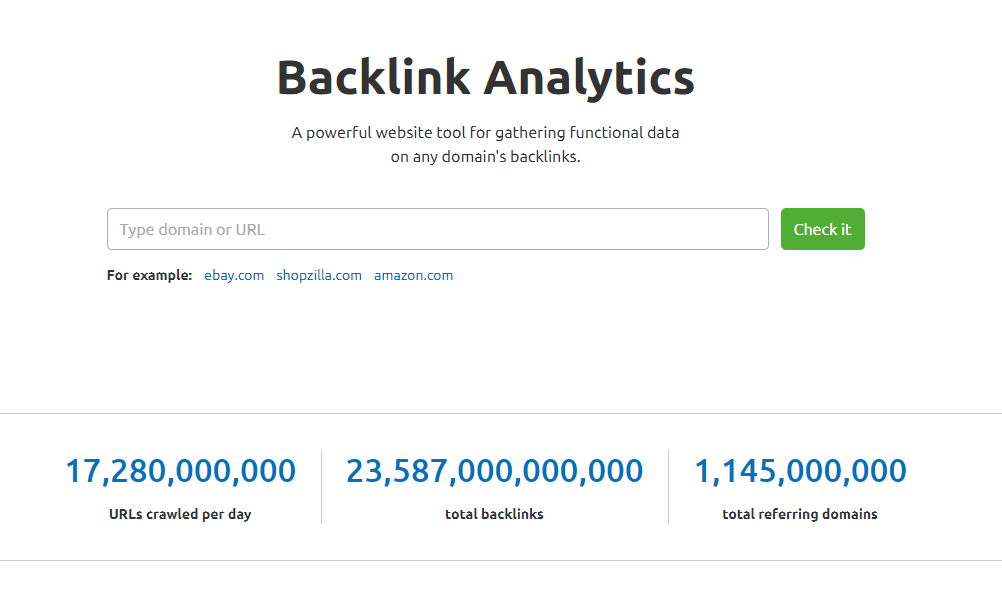1002x599 pixels.
Task: Click the 17,280,000,000 statistic number
Action: point(180,471)
